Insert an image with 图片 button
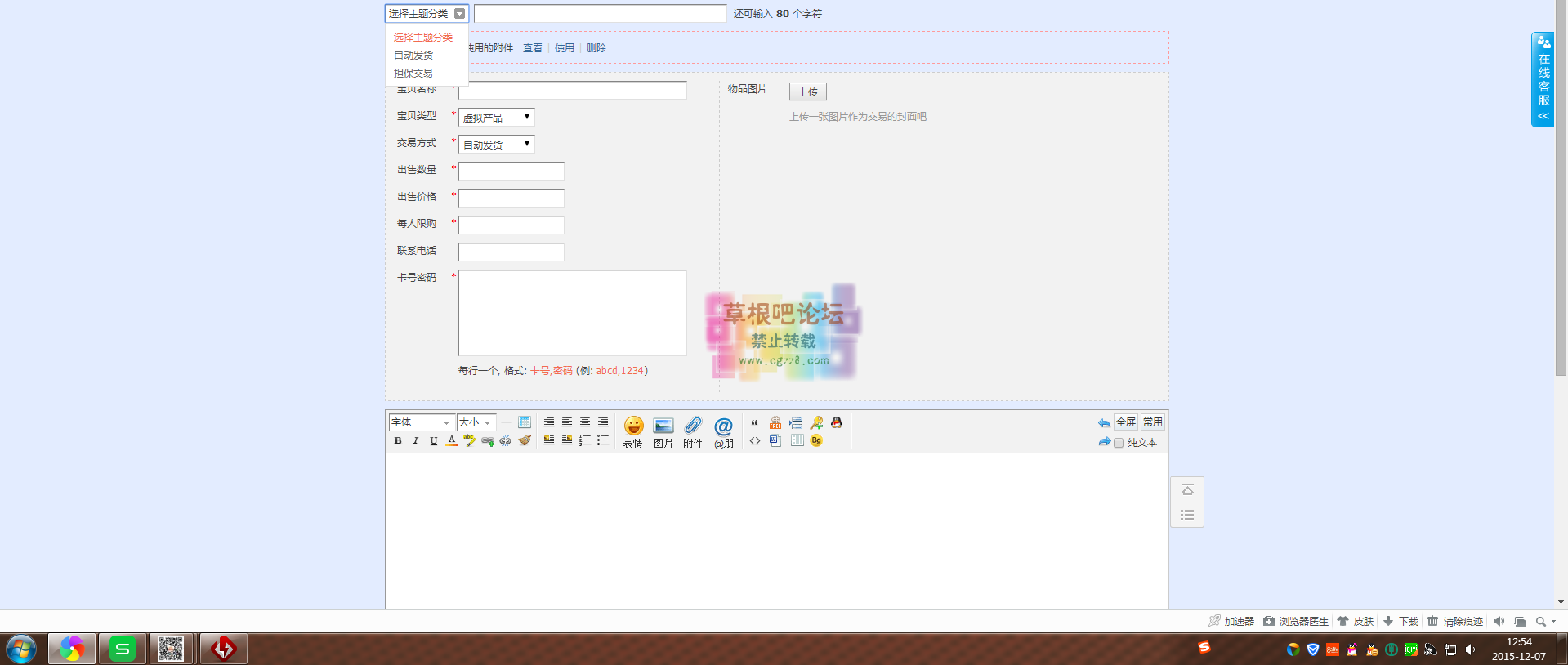This screenshot has width=1568, height=665. click(x=663, y=432)
